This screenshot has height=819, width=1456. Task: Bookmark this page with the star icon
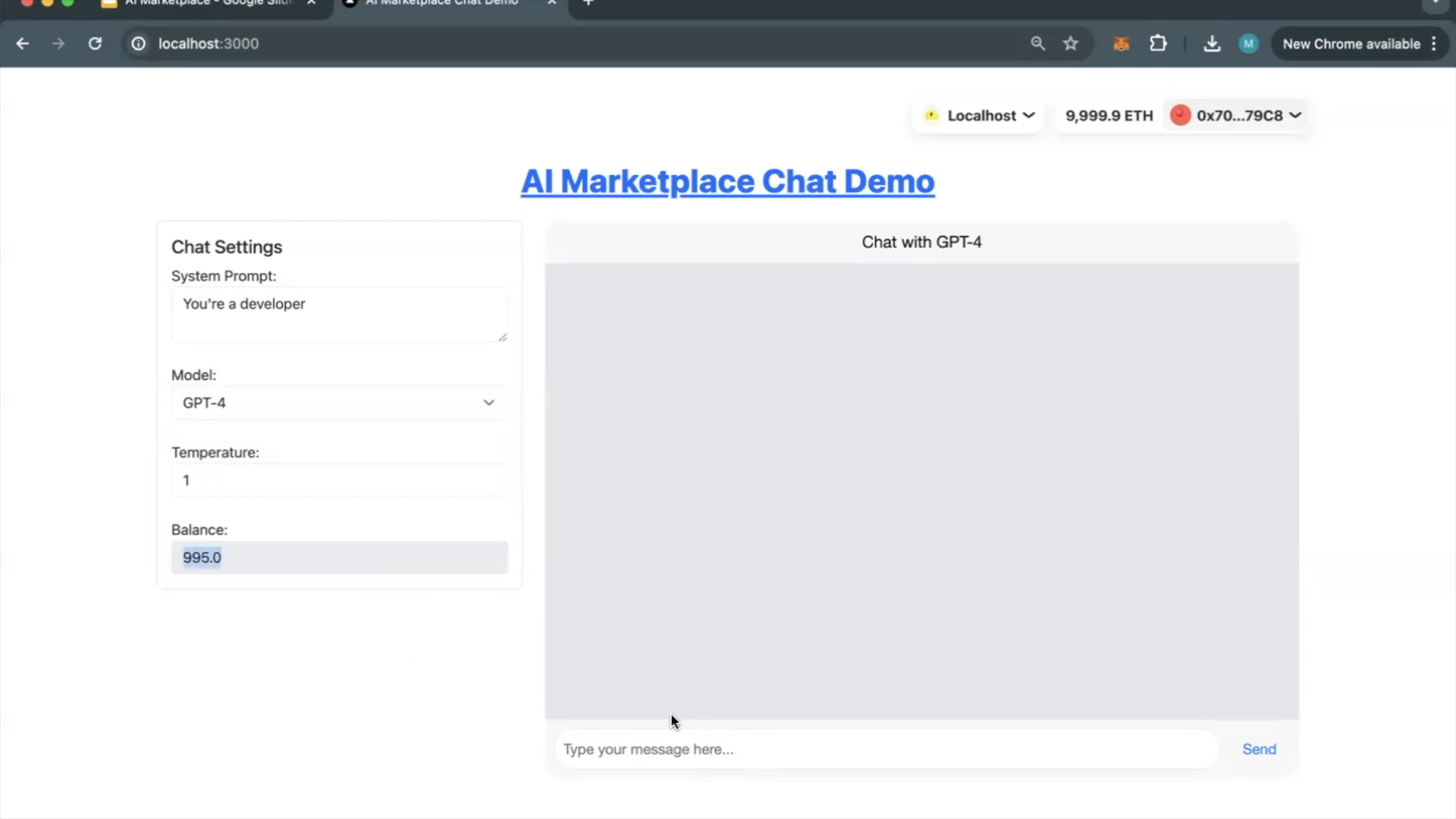coord(1070,43)
